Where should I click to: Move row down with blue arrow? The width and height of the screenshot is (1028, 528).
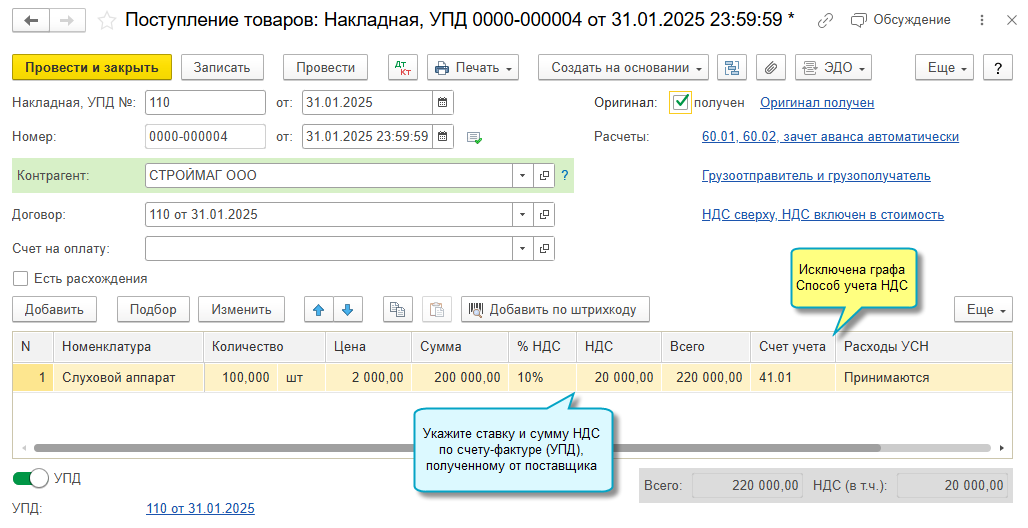pyautogui.click(x=347, y=310)
